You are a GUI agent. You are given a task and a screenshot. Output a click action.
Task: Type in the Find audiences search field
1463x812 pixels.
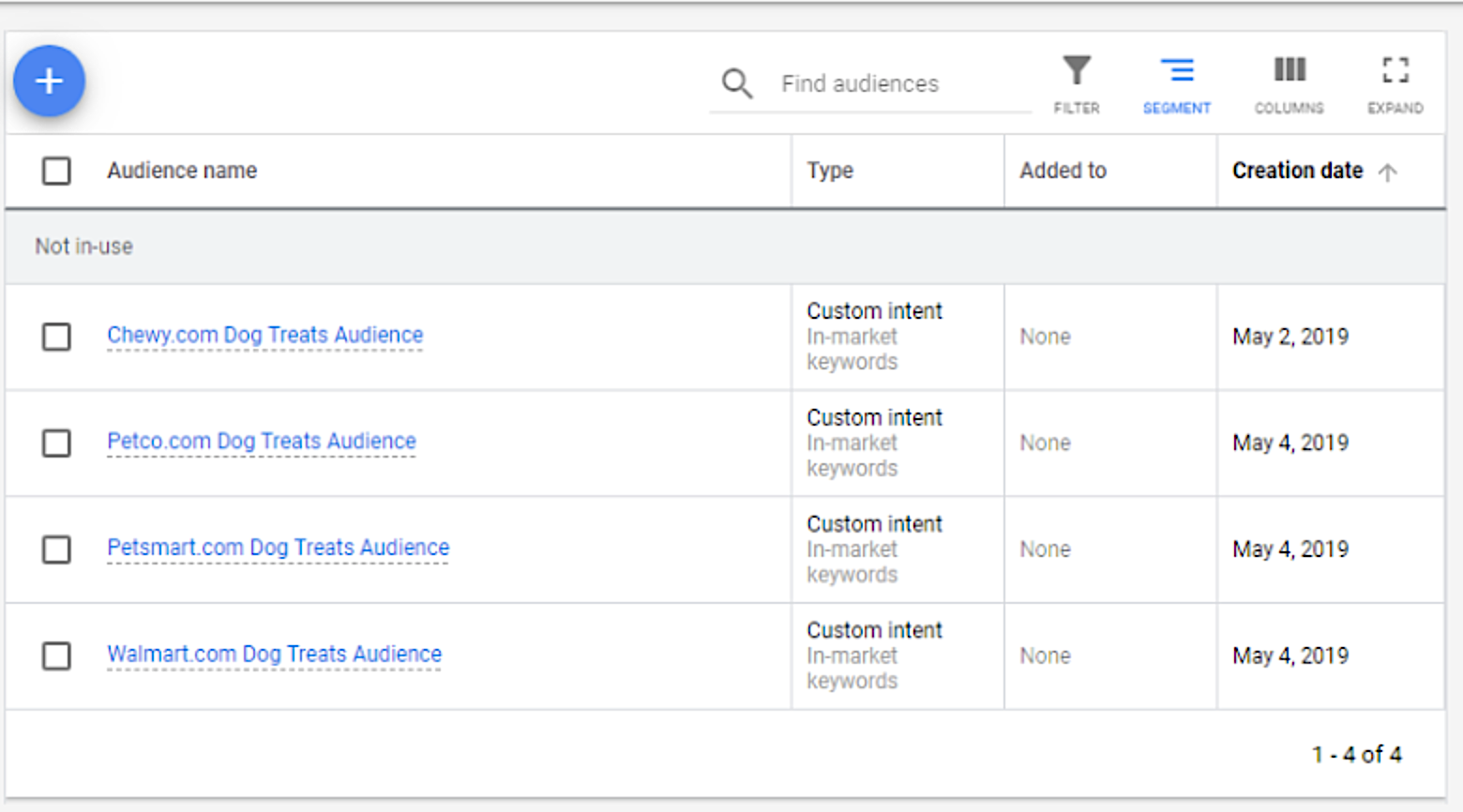pyautogui.click(x=900, y=83)
